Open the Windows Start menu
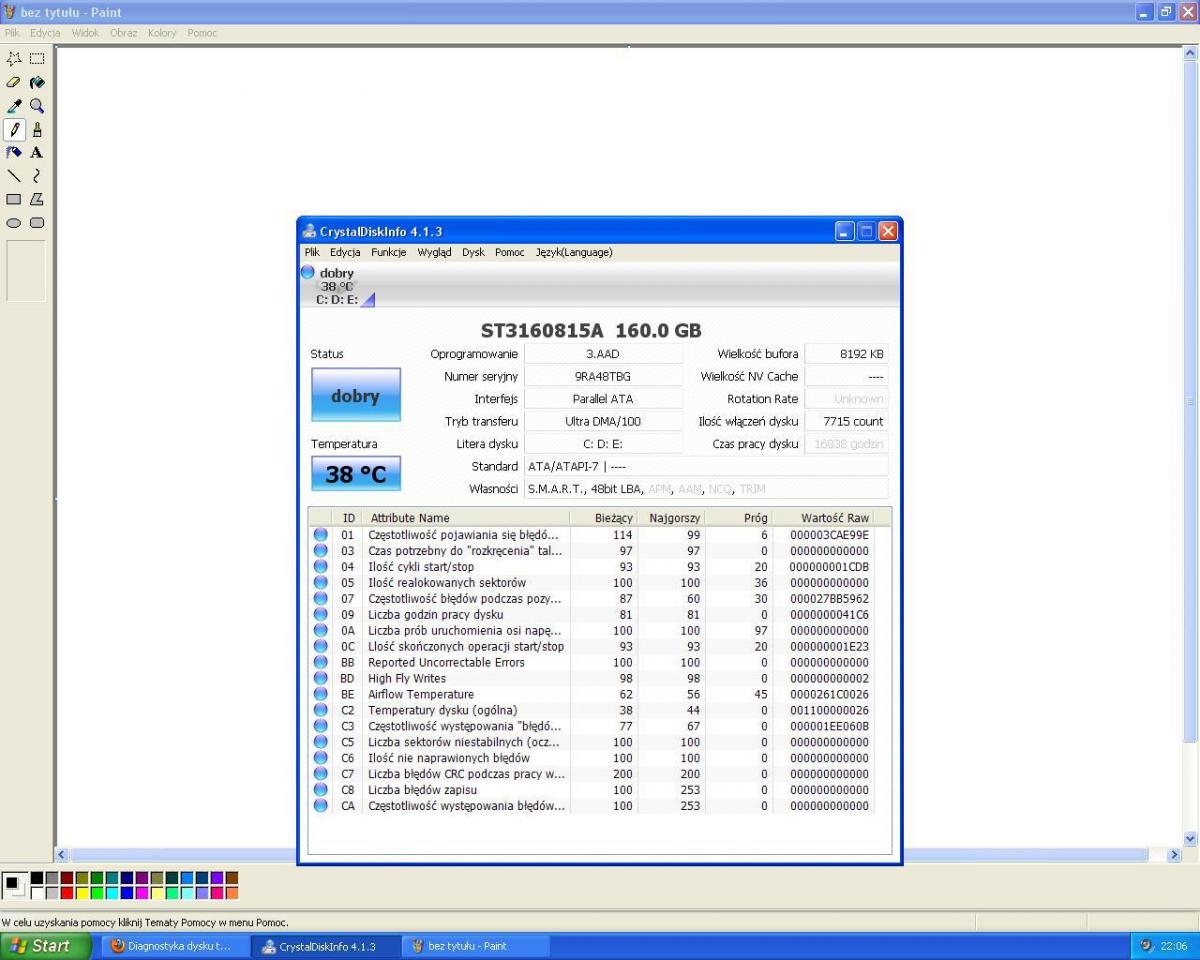 [x=46, y=945]
